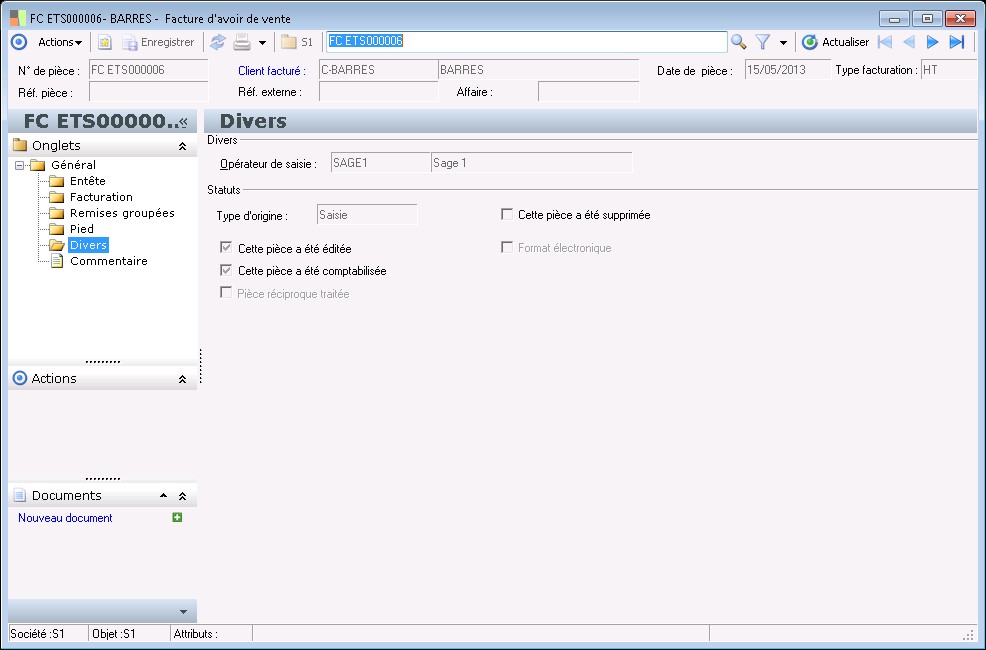Open the Remises groupées tree item
Screen dimensions: 986x650
pos(122,213)
